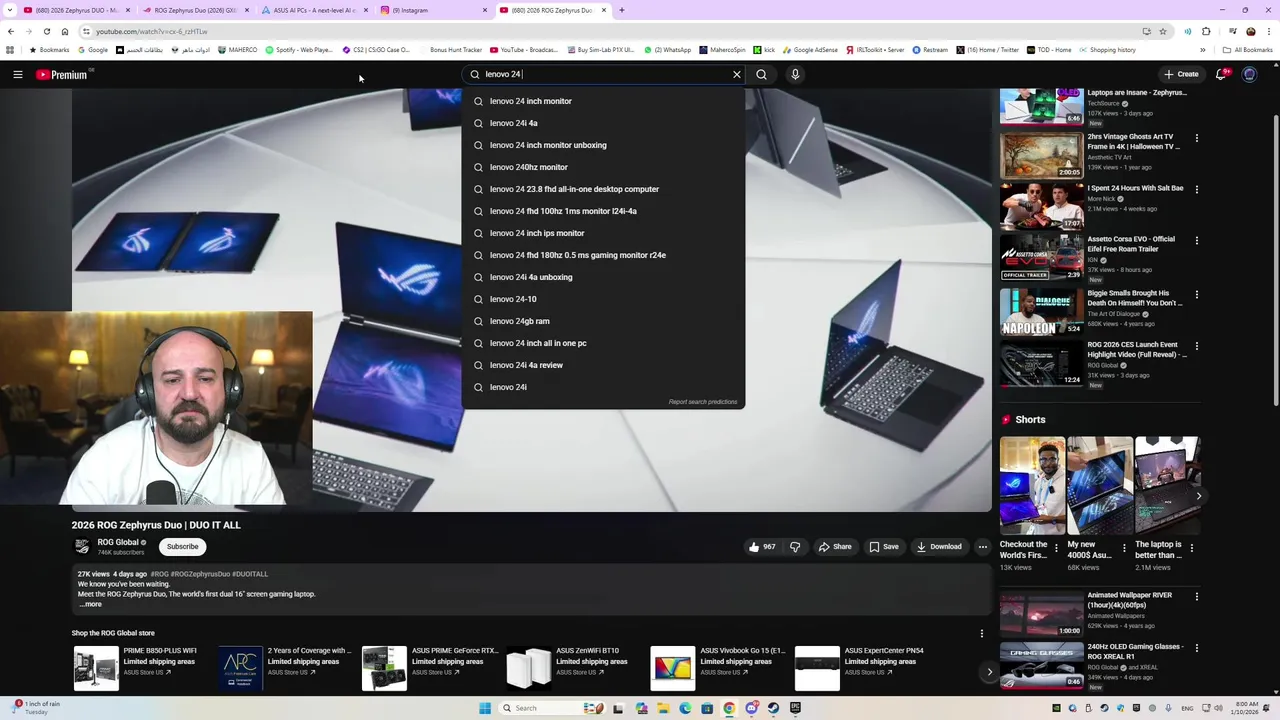Select the suggestion 'lenovo 240hz monitor'
Viewport: 1280px width, 720px height.
click(x=603, y=167)
